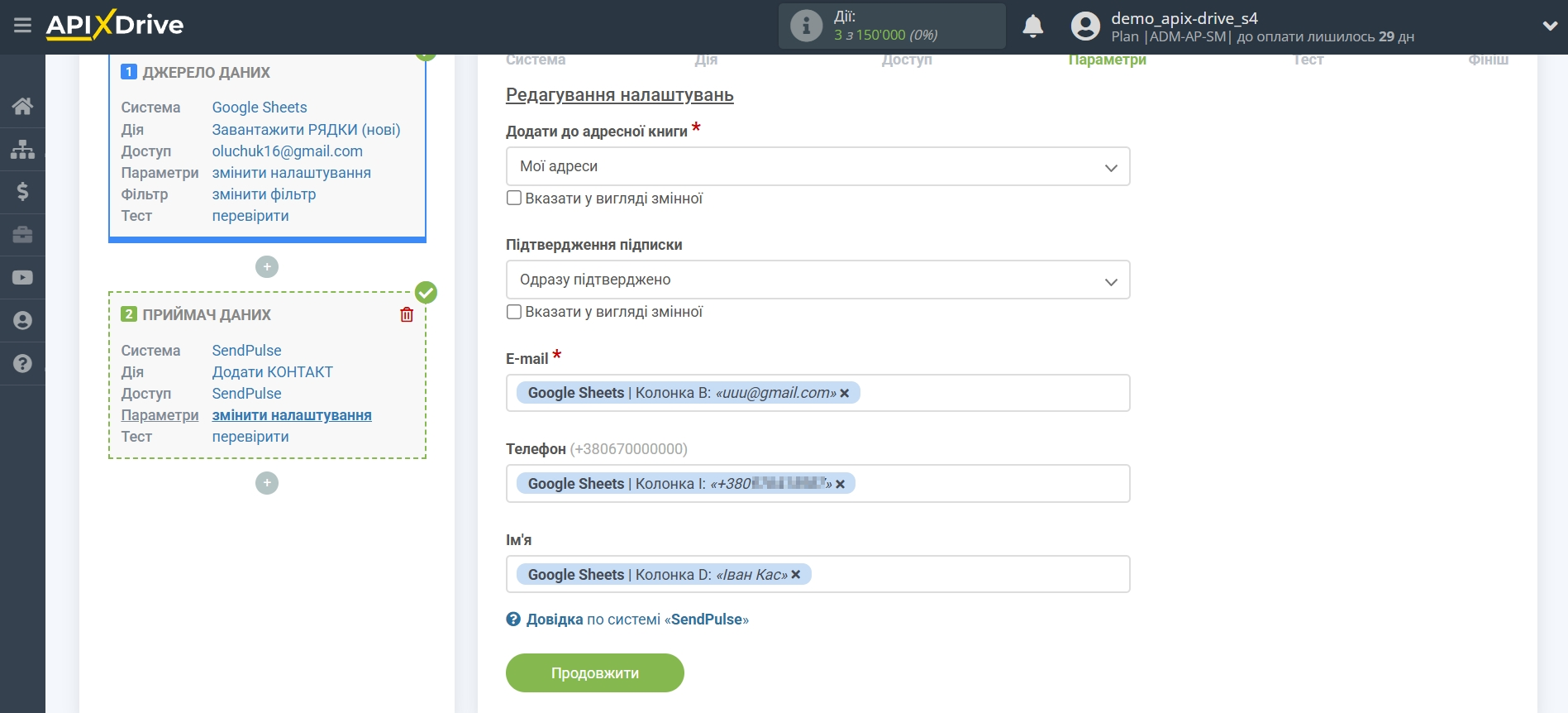Go to Home in the sidebar
This screenshot has height=713, width=1568.
pos(22,106)
